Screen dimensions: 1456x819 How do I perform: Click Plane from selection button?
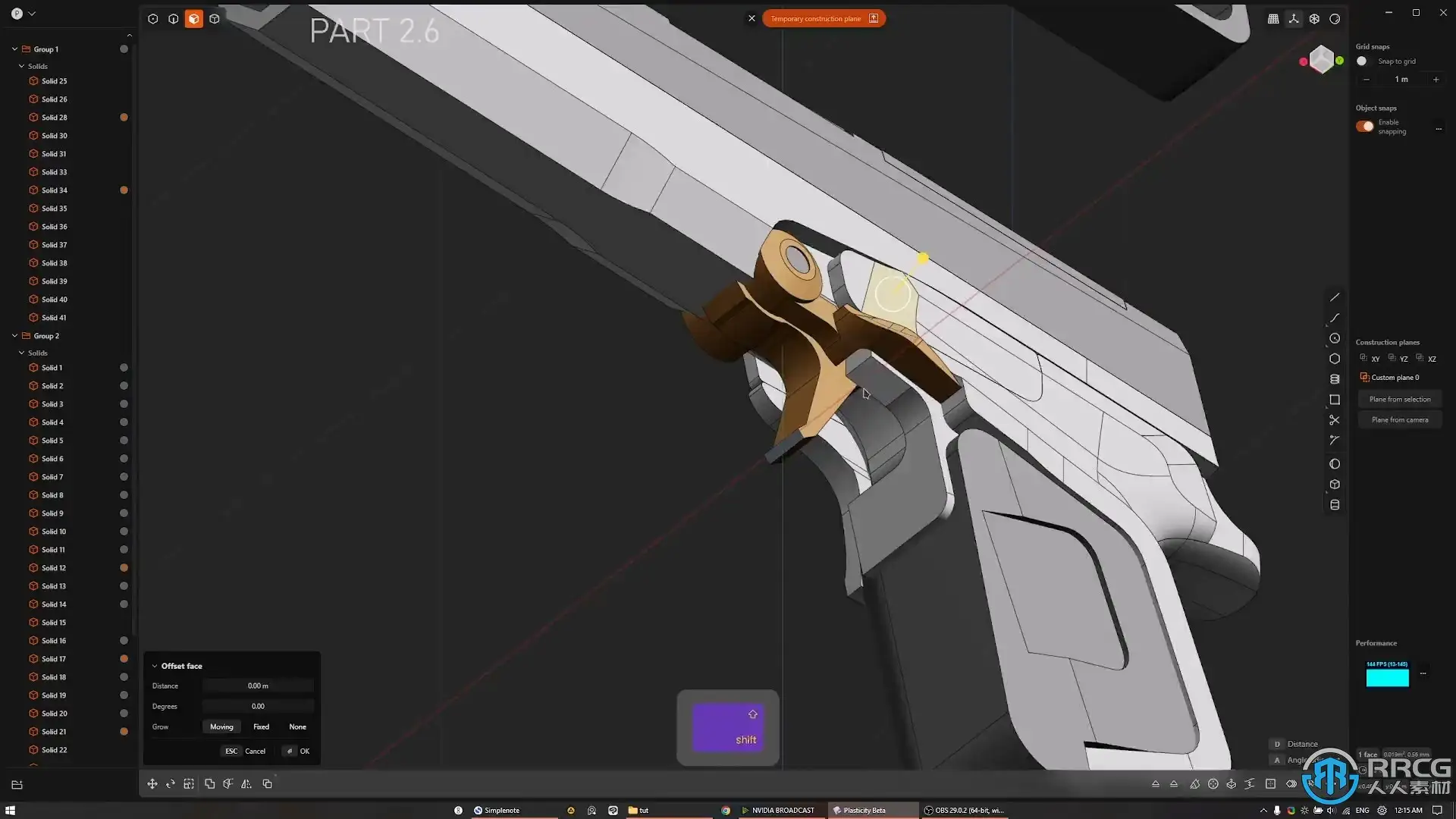point(1399,399)
